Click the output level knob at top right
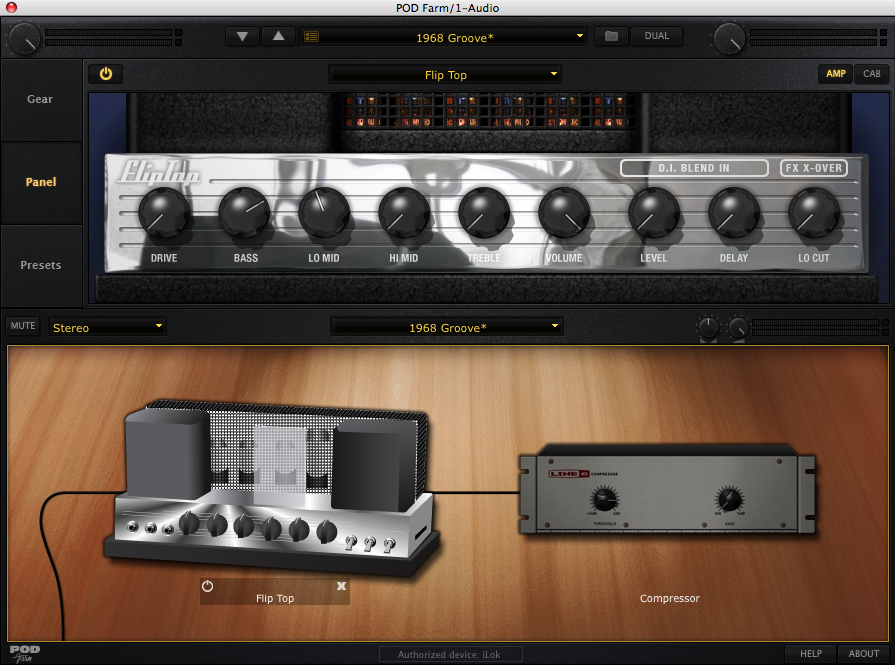This screenshot has height=665, width=895. [x=729, y=39]
